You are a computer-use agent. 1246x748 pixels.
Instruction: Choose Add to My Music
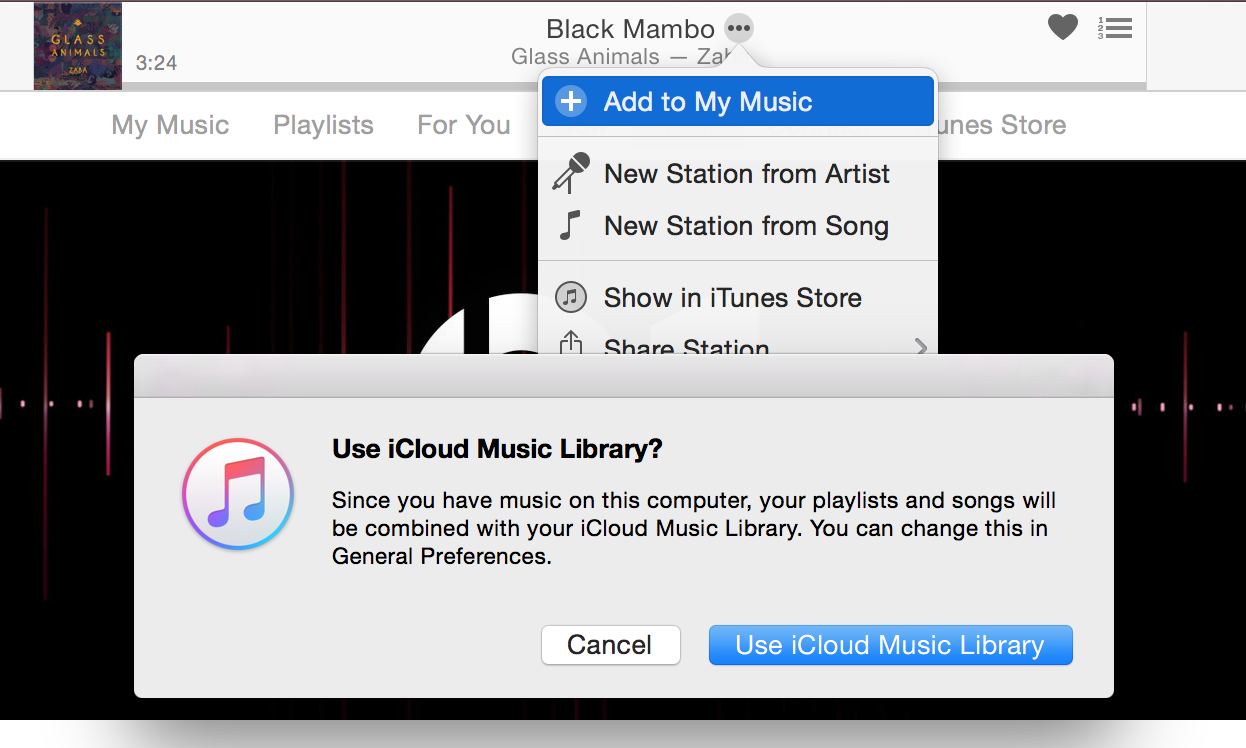[738, 102]
